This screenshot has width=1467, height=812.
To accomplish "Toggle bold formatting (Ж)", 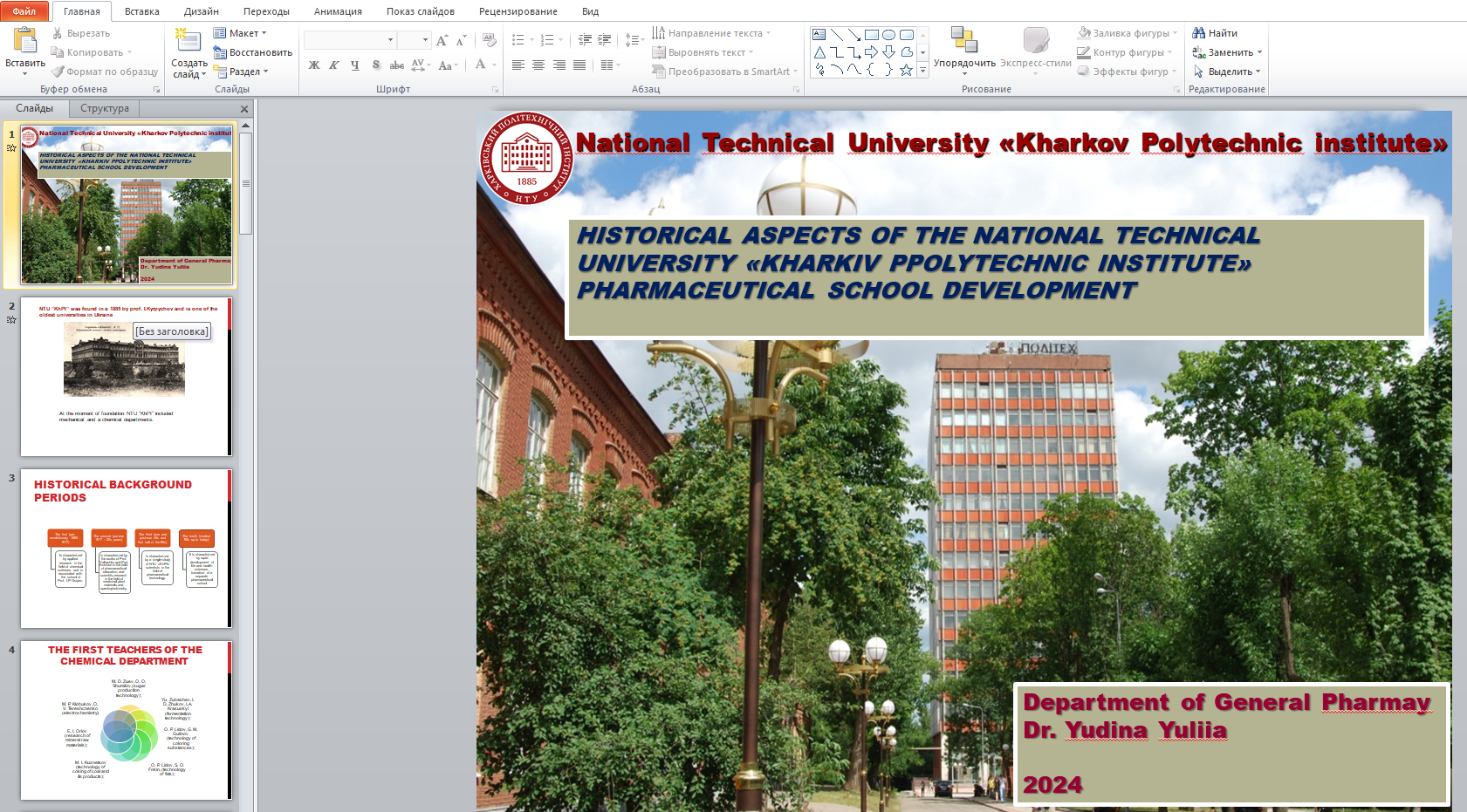I will pos(314,65).
